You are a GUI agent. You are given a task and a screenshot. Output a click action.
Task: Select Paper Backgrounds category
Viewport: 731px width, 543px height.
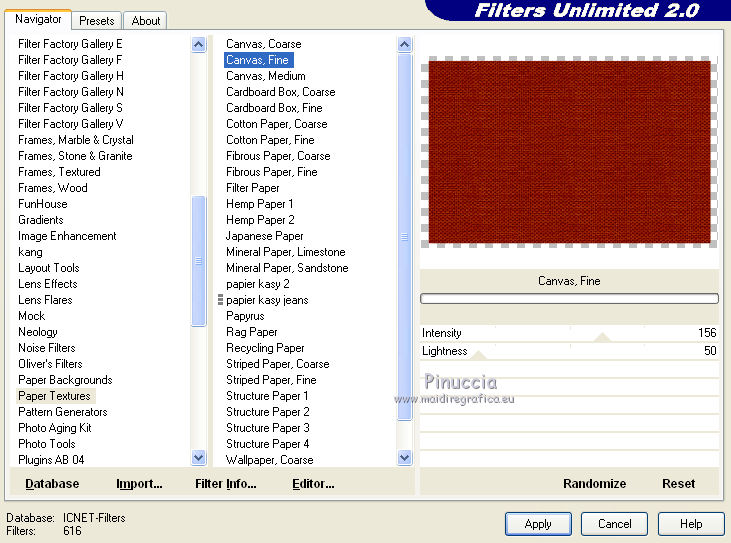[65, 380]
